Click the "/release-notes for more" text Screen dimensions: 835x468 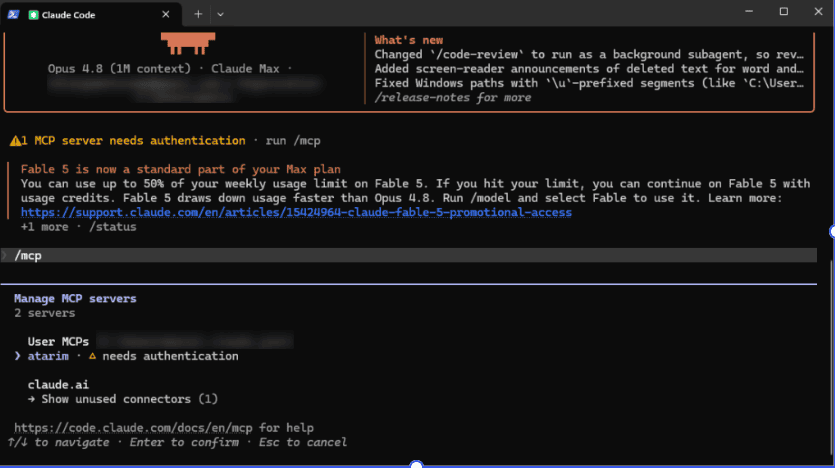tap(453, 97)
